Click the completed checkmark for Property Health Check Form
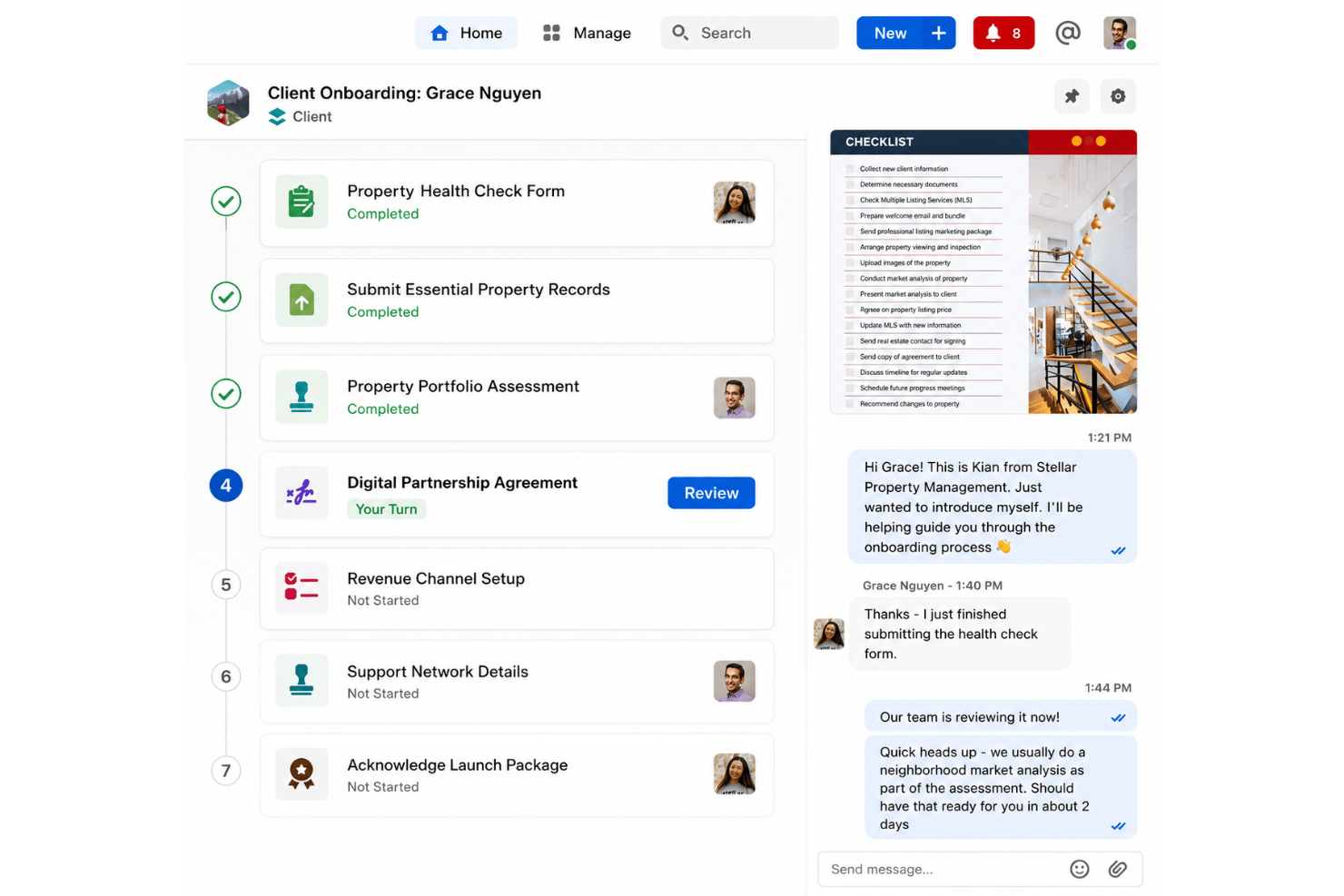 coord(226,201)
